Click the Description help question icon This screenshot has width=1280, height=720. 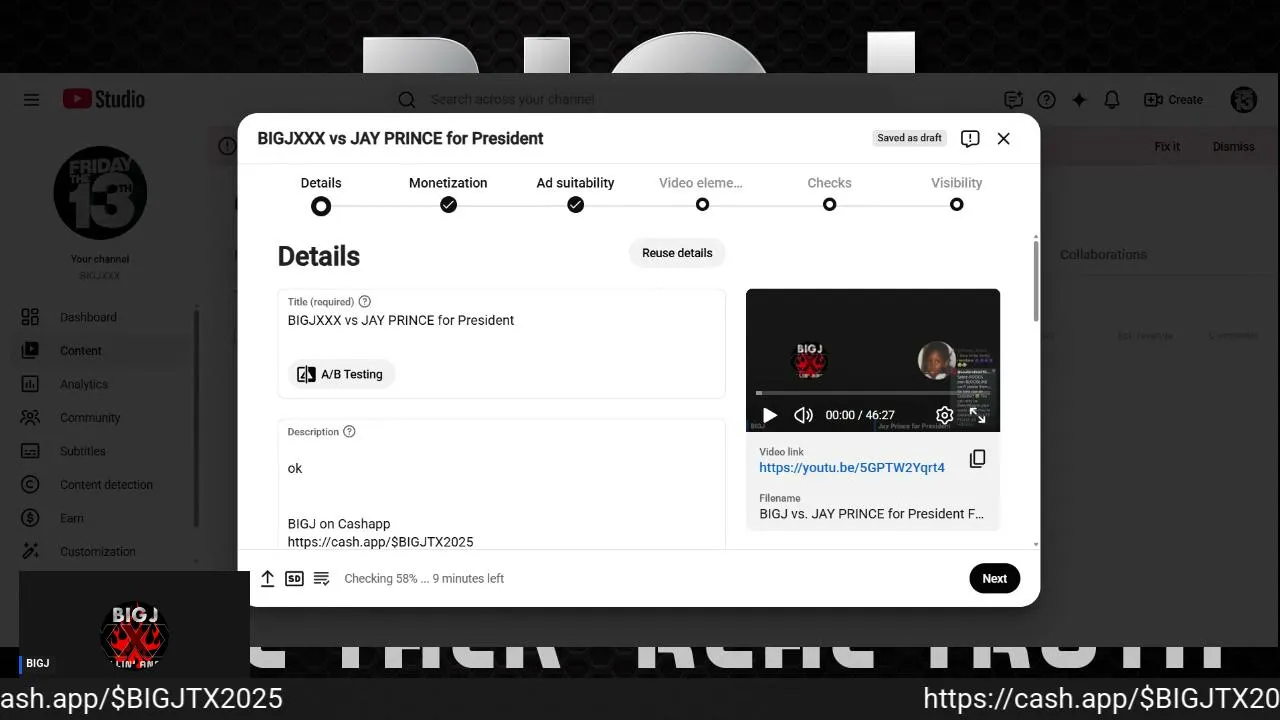pos(349,432)
